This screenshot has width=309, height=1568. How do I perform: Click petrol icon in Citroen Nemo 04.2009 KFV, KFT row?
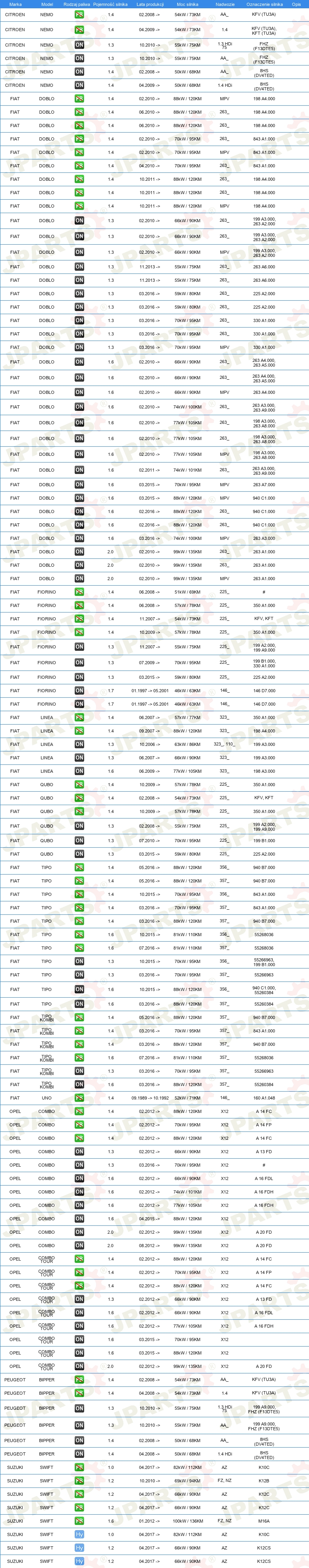(79, 29)
